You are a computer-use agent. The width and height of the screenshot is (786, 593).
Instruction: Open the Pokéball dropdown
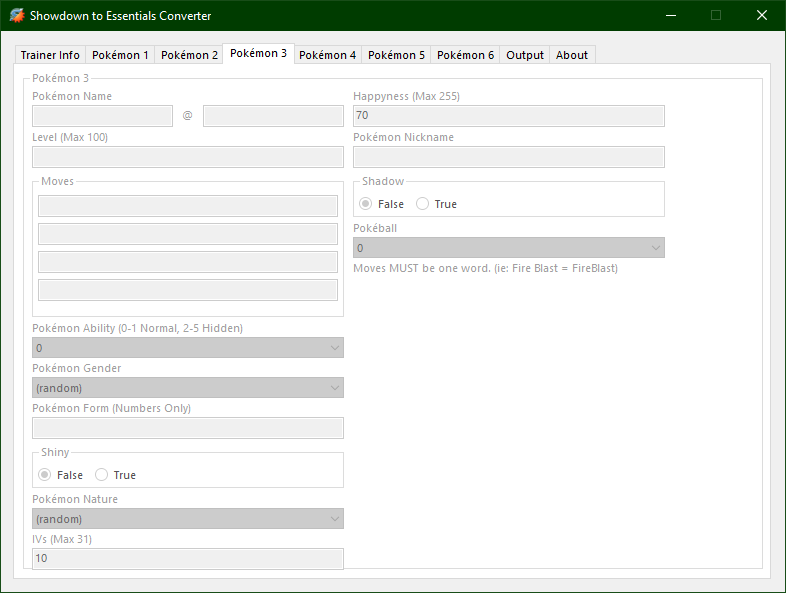tap(508, 248)
